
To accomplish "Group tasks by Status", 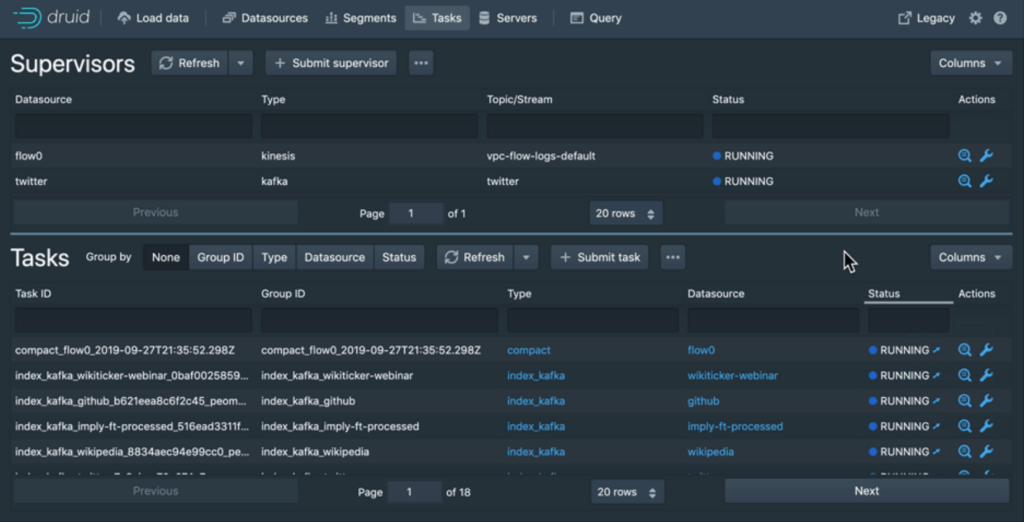I will [x=399, y=257].
